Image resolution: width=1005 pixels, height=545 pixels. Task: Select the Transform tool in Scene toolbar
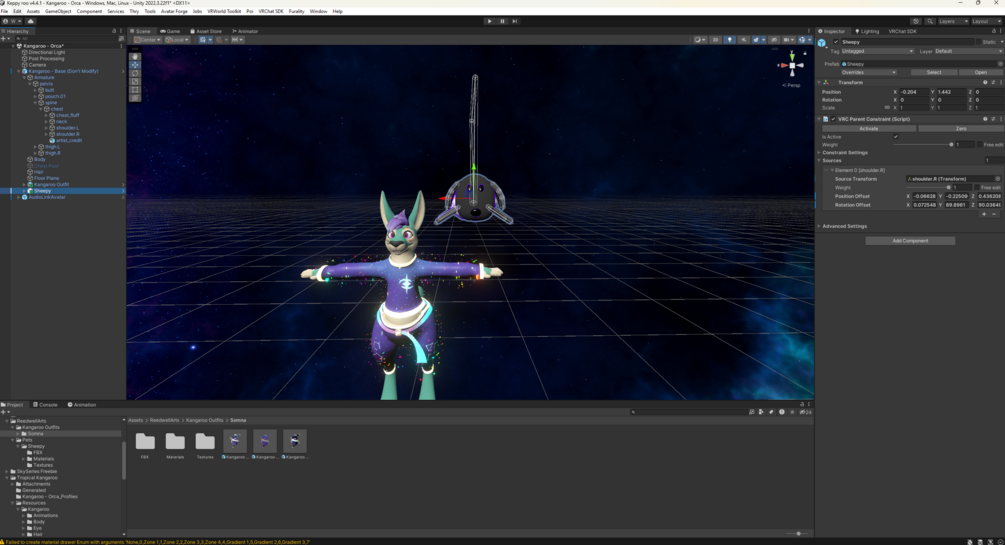point(135,98)
